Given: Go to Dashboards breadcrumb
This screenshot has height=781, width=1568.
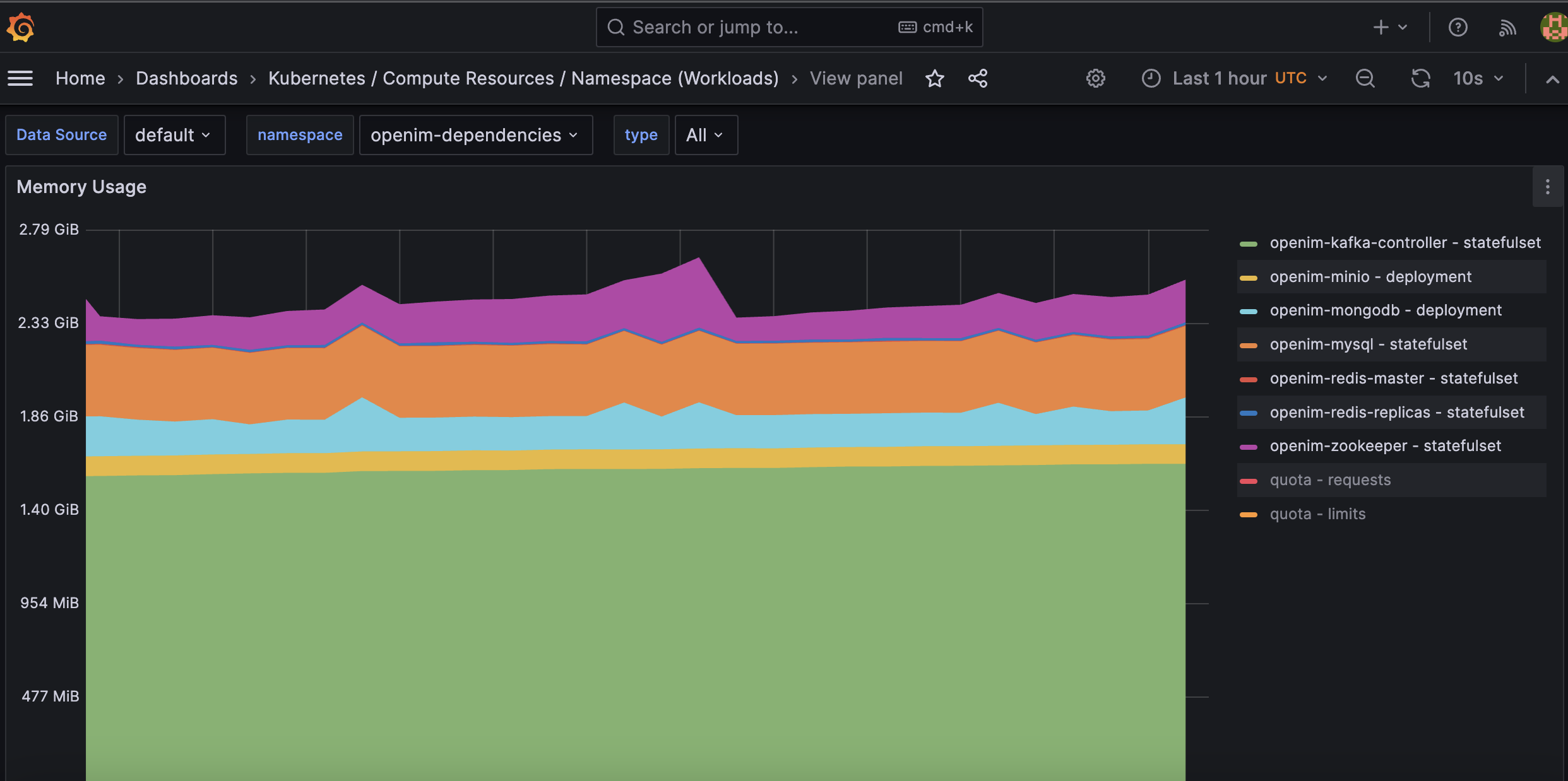Looking at the screenshot, I should 186,78.
